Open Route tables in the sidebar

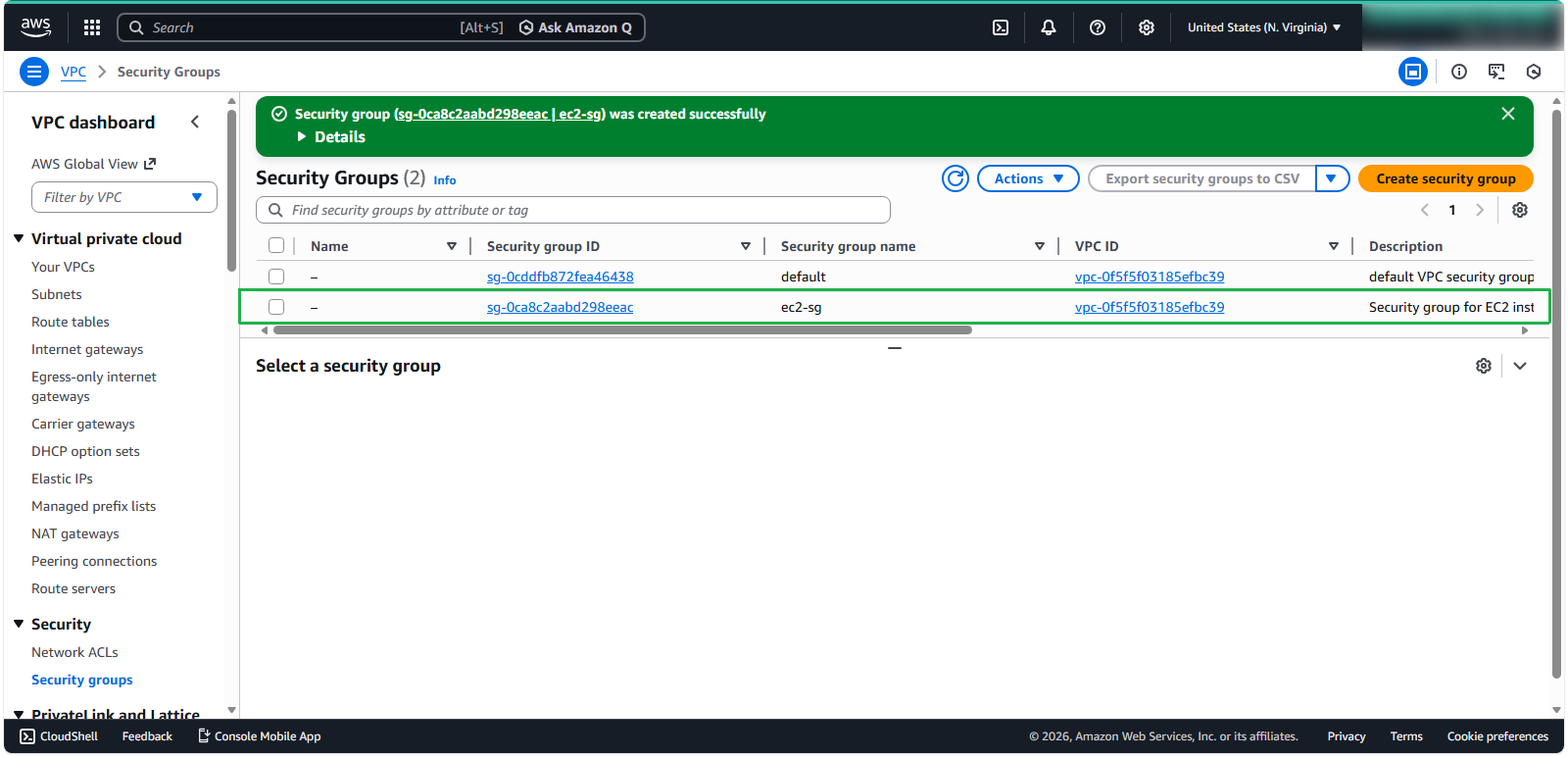click(71, 322)
